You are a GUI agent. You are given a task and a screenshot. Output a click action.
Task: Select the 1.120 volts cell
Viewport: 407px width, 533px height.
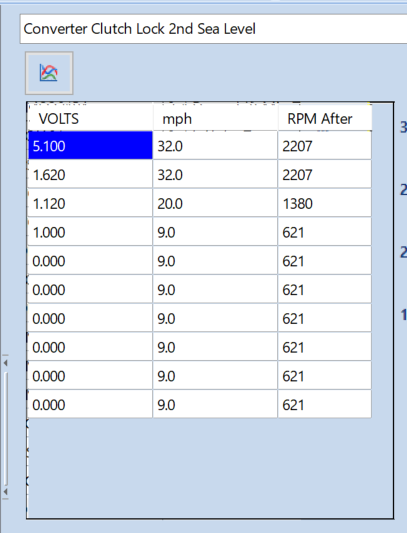pyautogui.click(x=90, y=203)
